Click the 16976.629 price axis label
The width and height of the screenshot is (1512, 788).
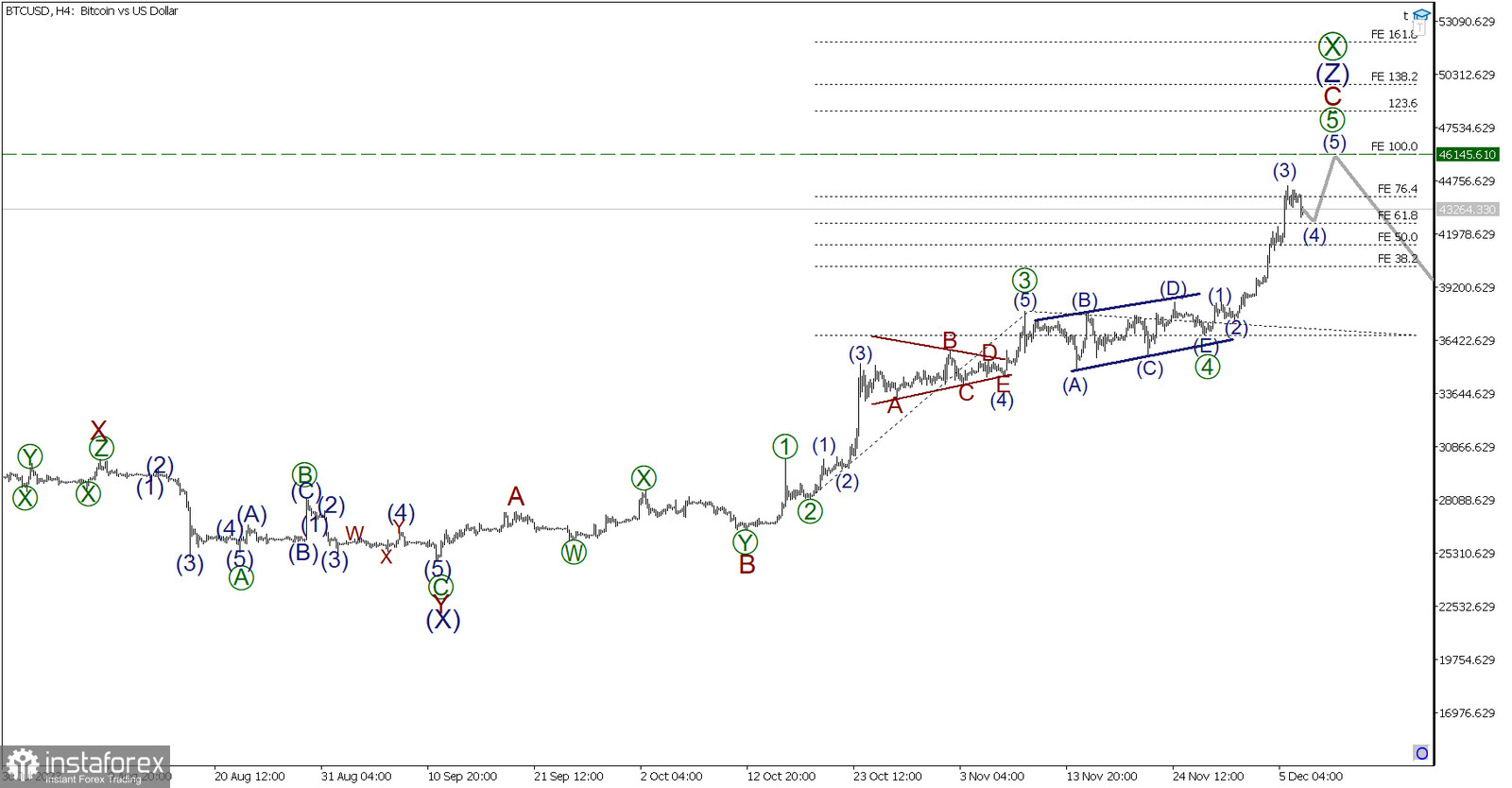coord(1467,713)
